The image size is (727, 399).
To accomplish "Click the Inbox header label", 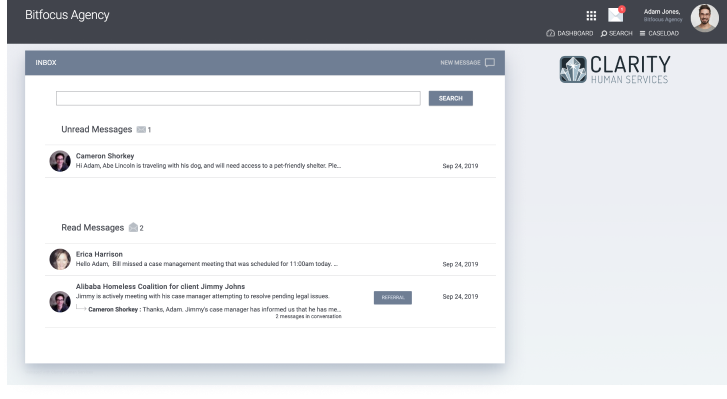I will 46,63.
